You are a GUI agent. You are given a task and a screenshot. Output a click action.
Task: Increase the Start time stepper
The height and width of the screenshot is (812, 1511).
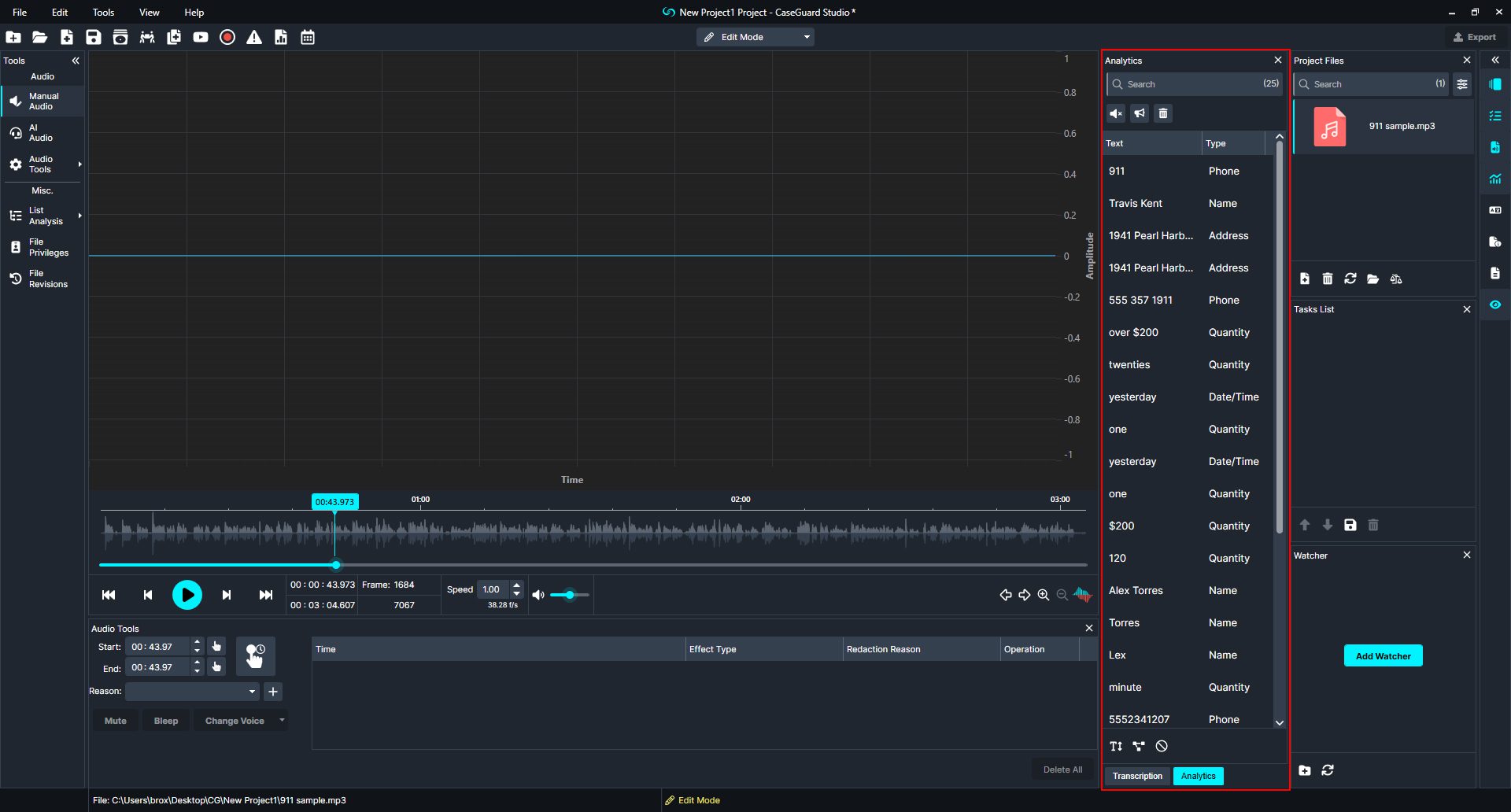click(198, 642)
